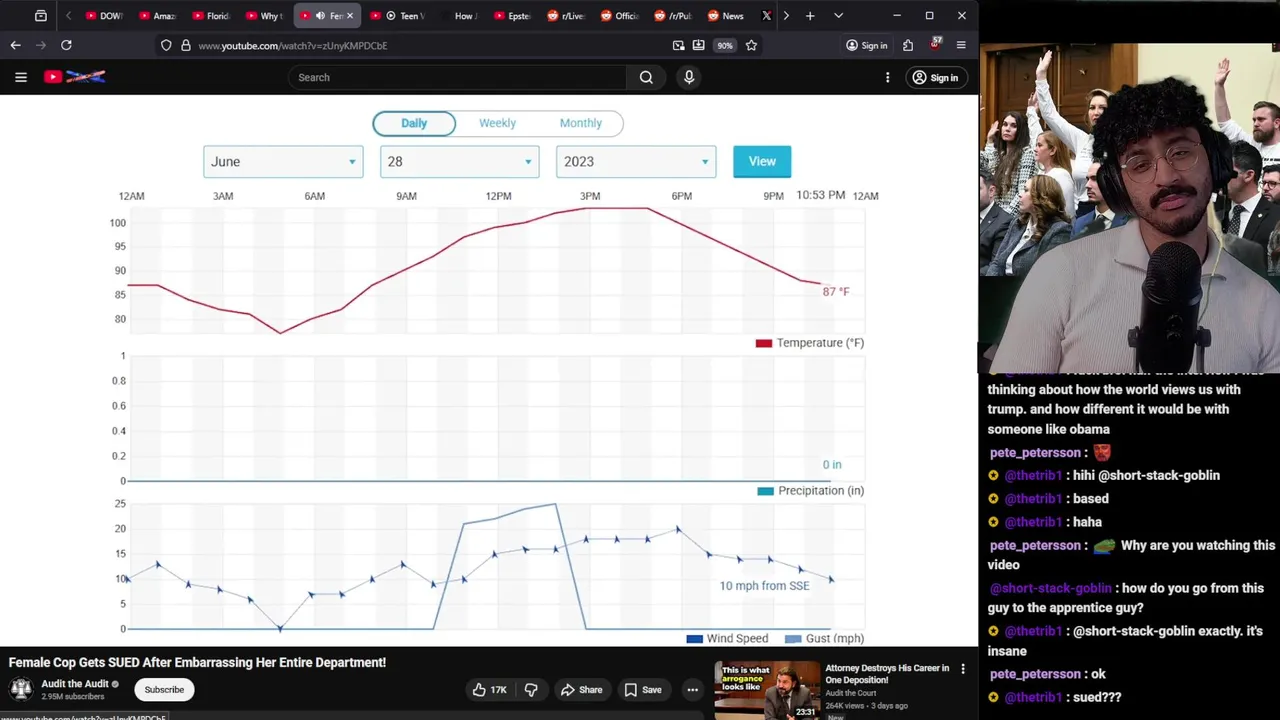Select the Monthly view toggle

pos(581,123)
